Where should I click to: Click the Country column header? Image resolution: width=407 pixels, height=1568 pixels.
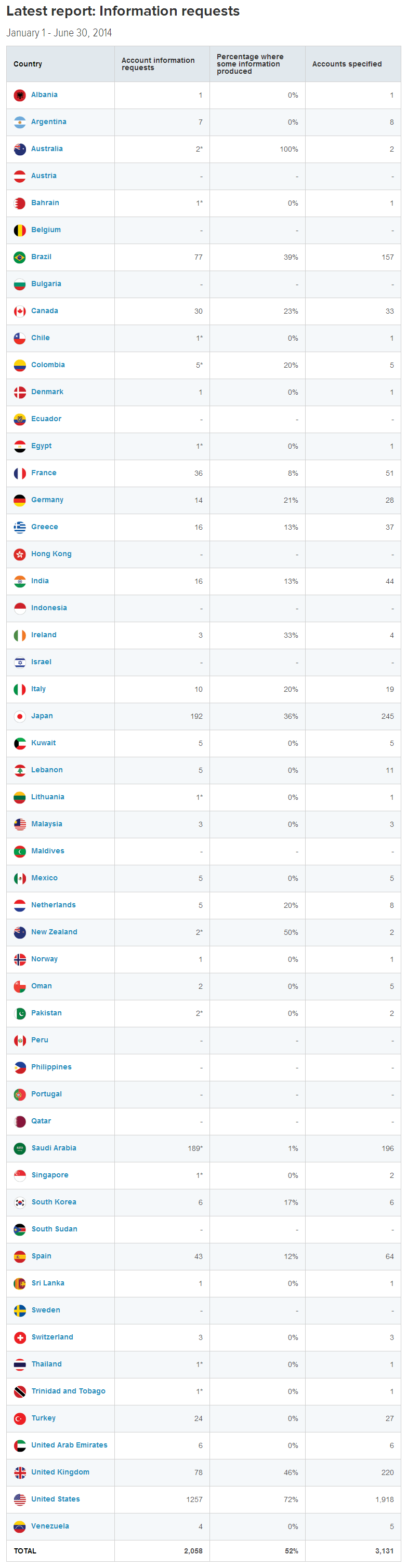(x=28, y=64)
